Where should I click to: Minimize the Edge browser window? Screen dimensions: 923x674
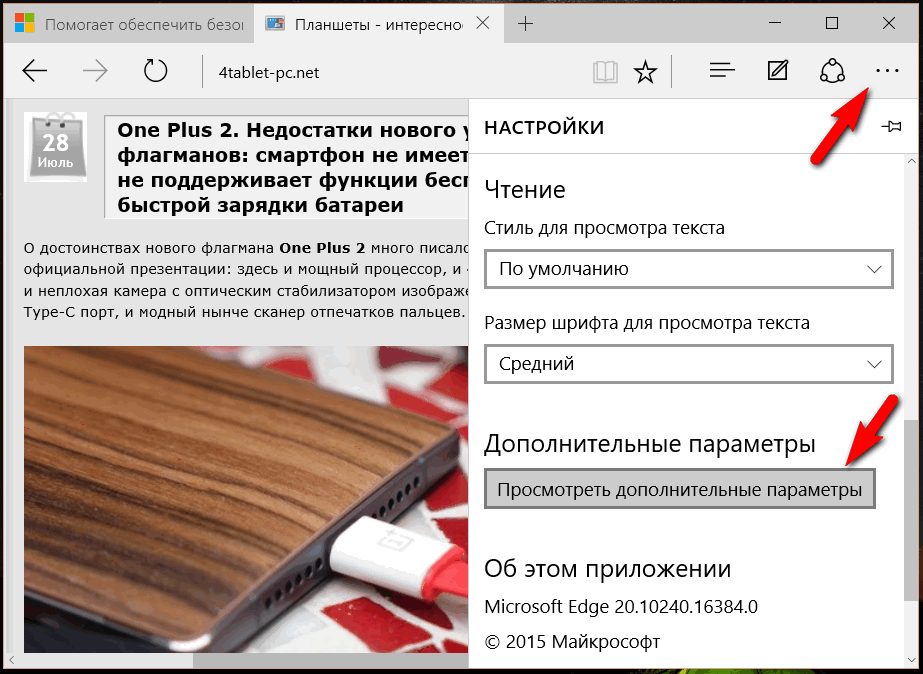pyautogui.click(x=775, y=23)
